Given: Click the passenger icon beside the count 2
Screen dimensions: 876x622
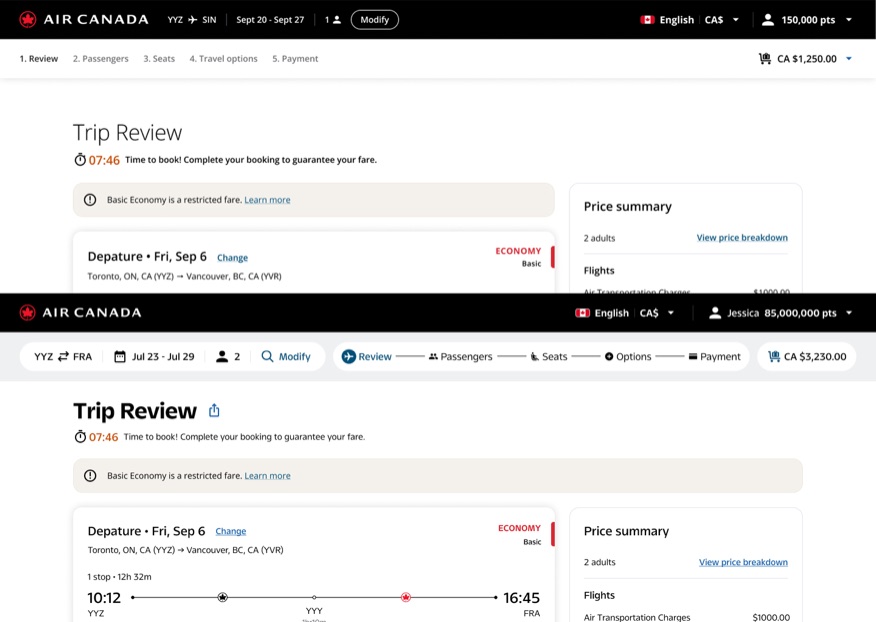Looking at the screenshot, I should (x=222, y=357).
